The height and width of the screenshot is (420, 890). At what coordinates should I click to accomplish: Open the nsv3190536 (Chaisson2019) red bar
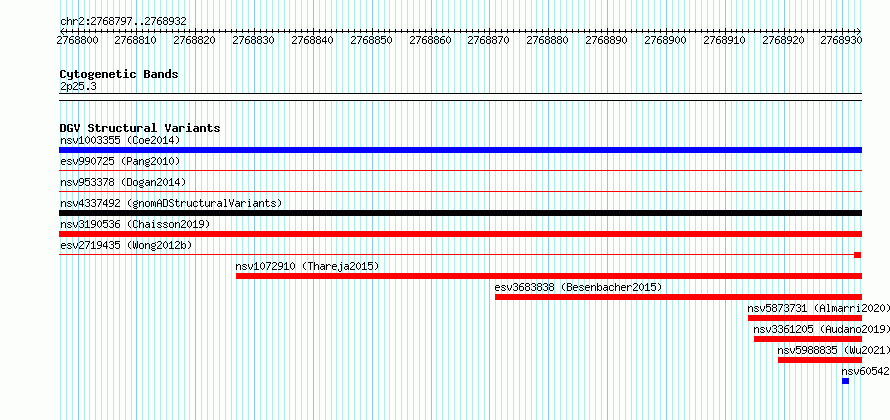(460, 234)
